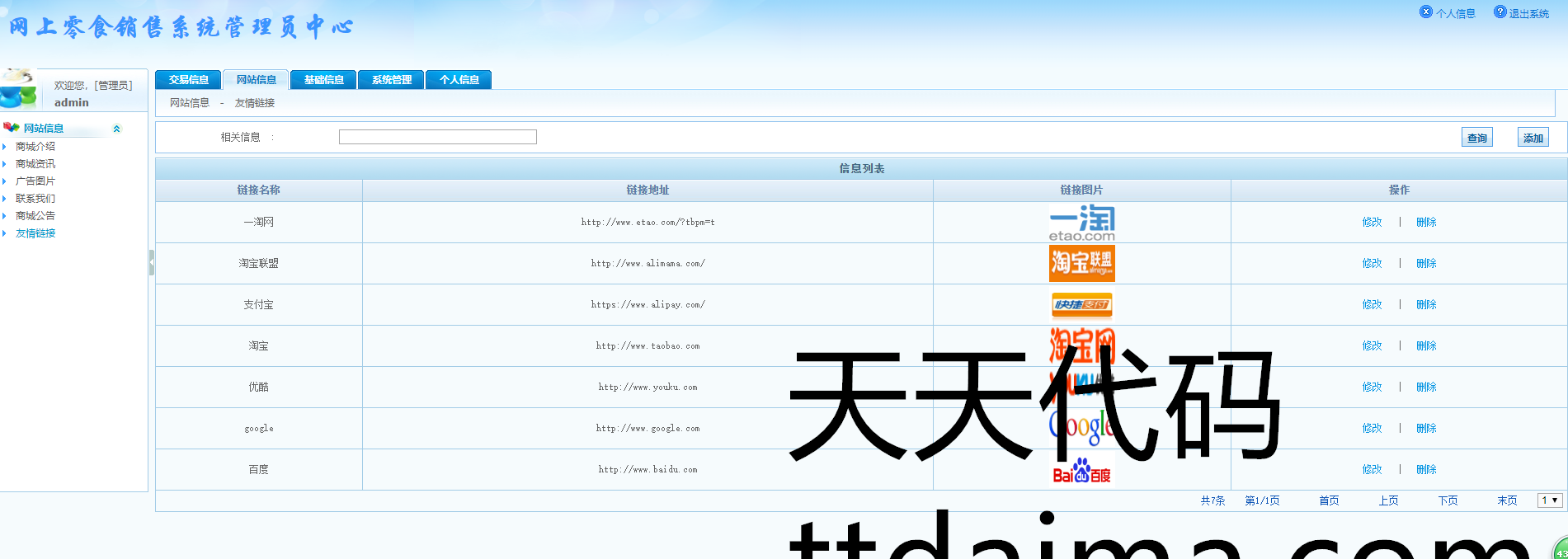Click 修改 for the 一淘网 row

click(1372, 222)
